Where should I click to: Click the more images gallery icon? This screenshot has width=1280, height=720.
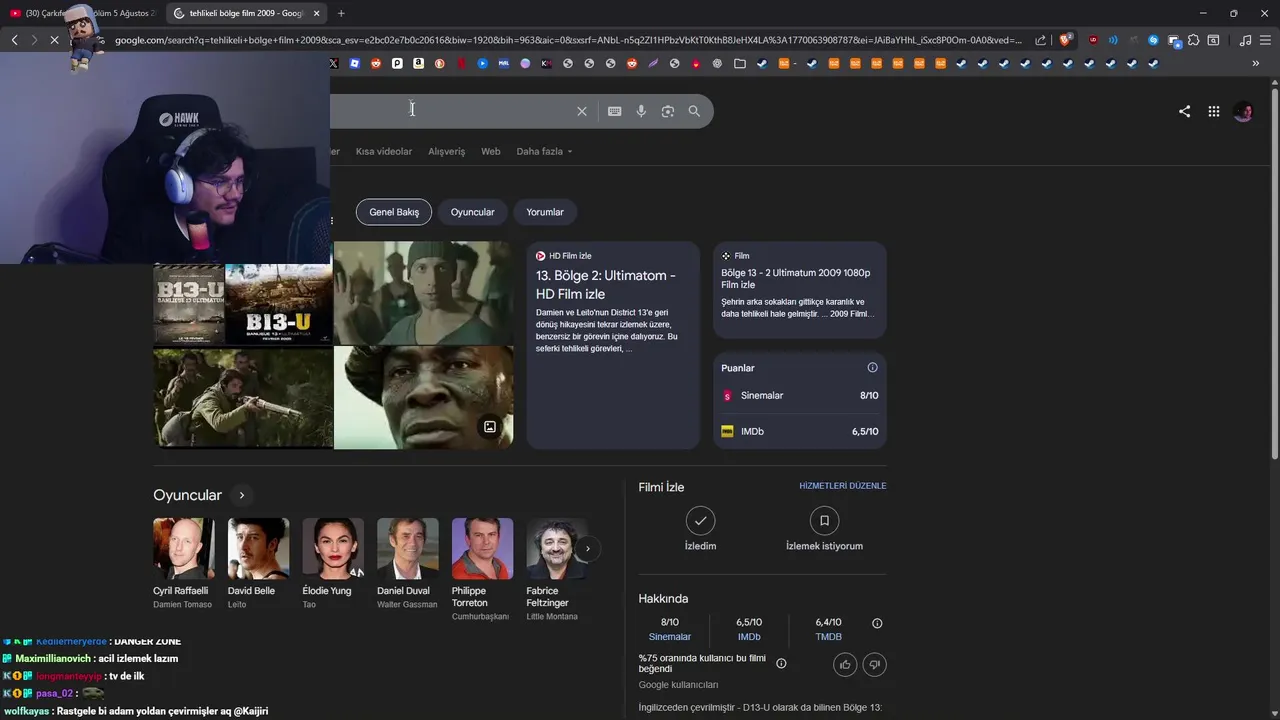[490, 427]
